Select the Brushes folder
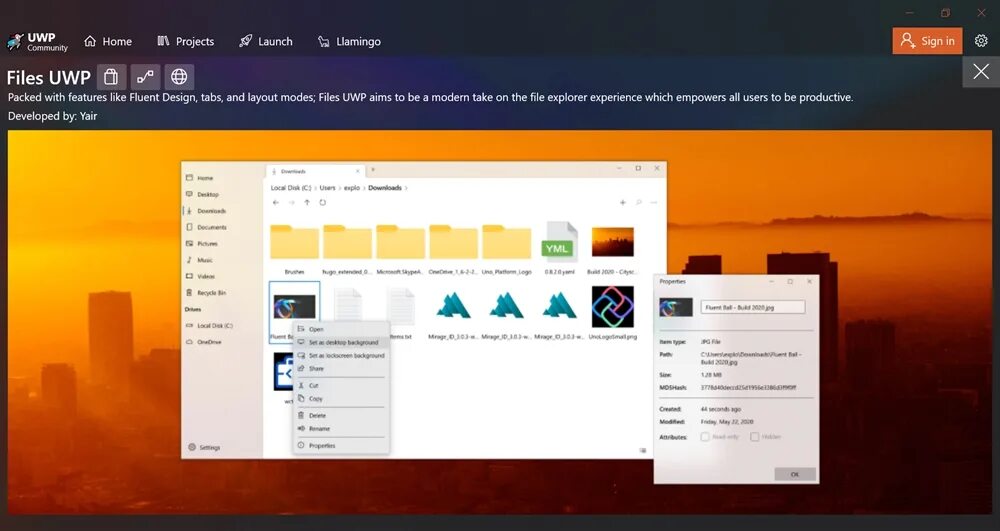Screen dimensions: 1000x531 pos(294,249)
